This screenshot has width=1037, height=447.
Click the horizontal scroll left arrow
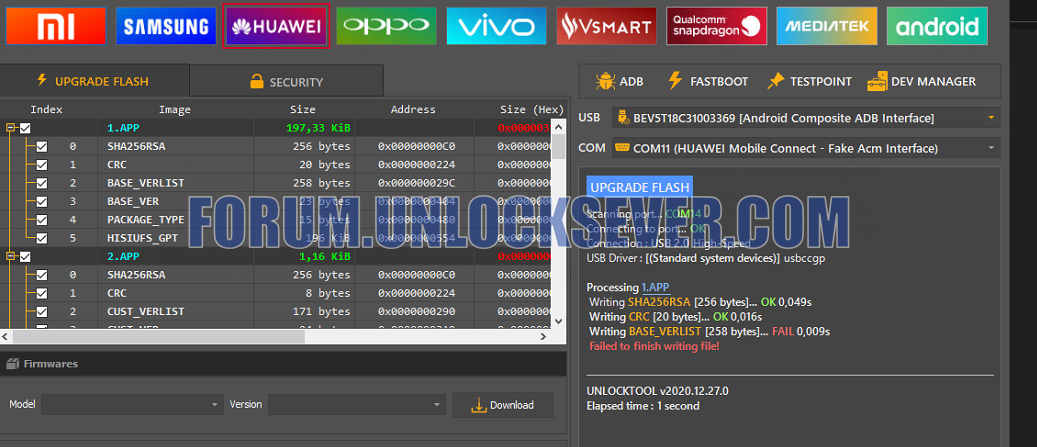point(5,337)
